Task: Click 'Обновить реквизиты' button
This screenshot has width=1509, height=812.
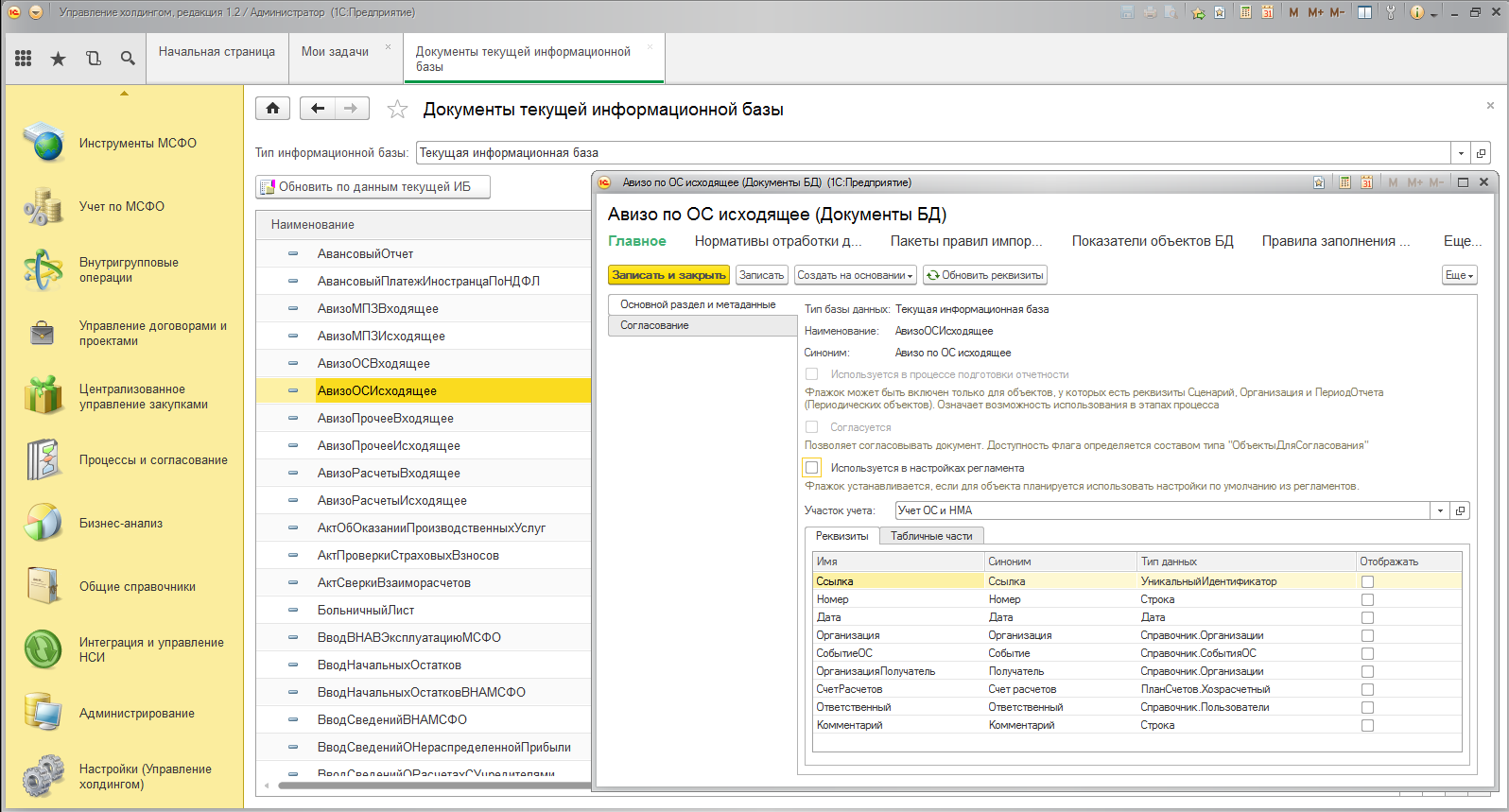Action: [985, 275]
